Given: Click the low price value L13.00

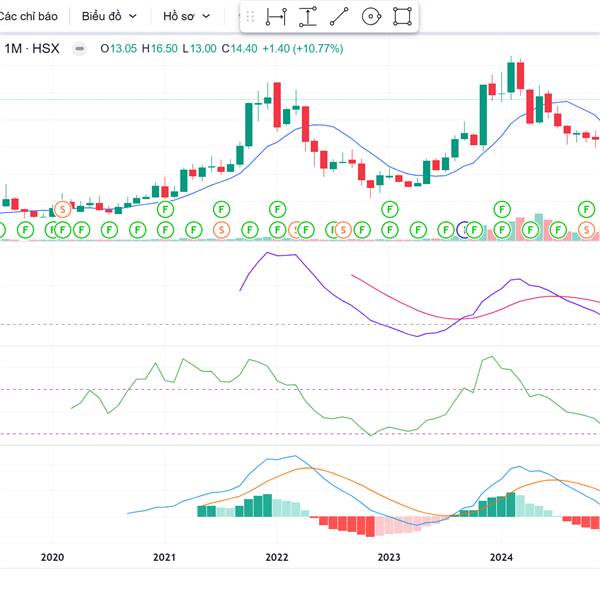Looking at the screenshot, I should click(x=199, y=49).
